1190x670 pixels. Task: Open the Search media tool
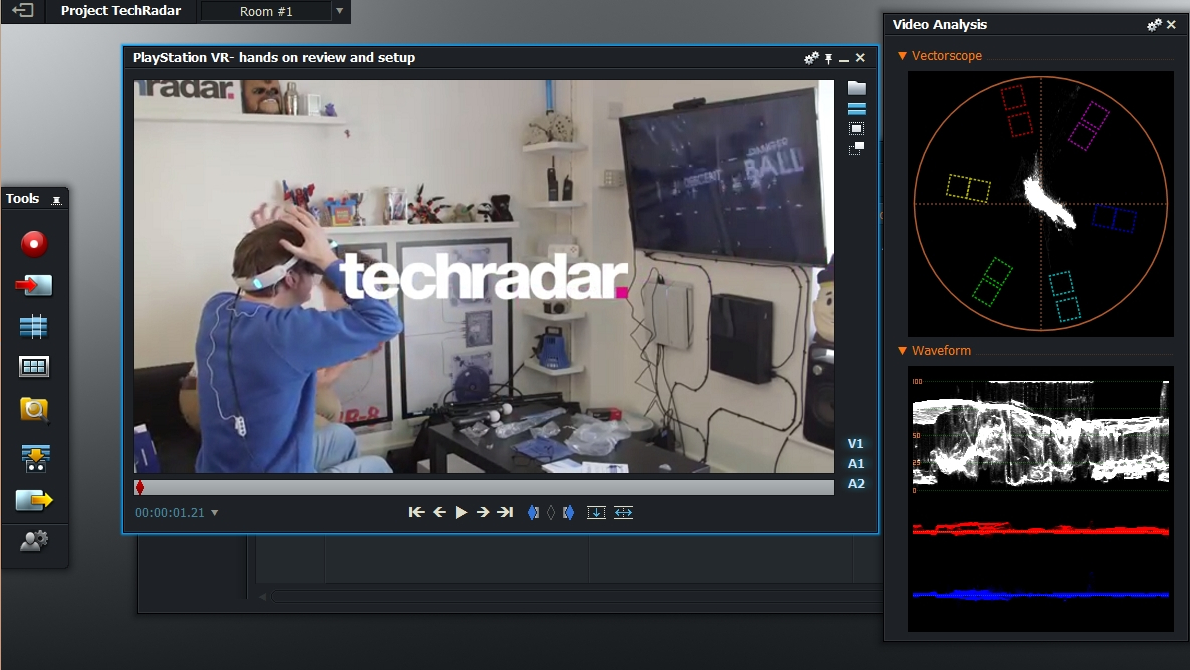[x=33, y=410]
